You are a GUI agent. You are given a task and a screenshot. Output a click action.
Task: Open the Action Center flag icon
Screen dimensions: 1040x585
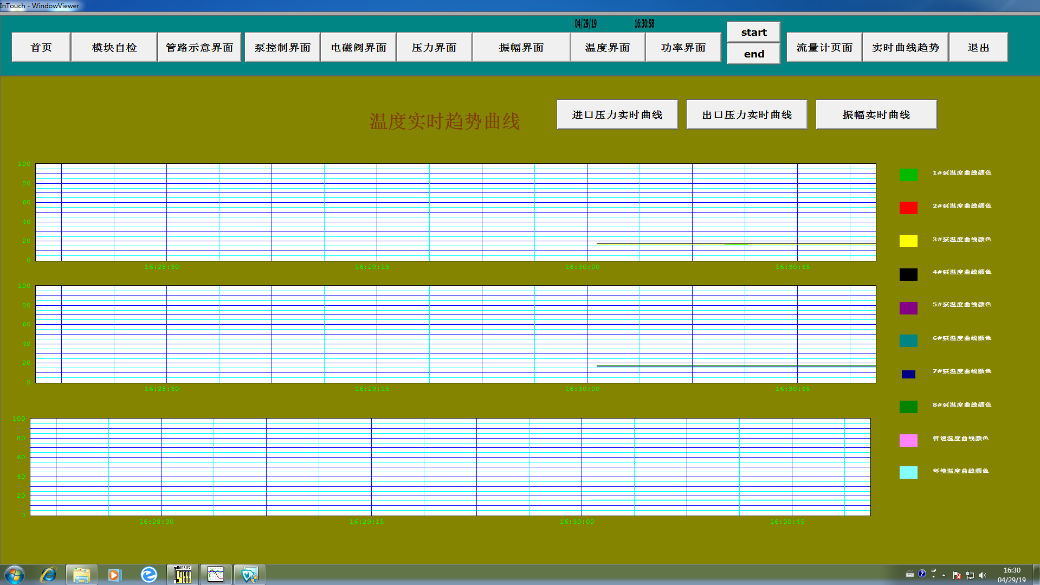tap(957, 574)
